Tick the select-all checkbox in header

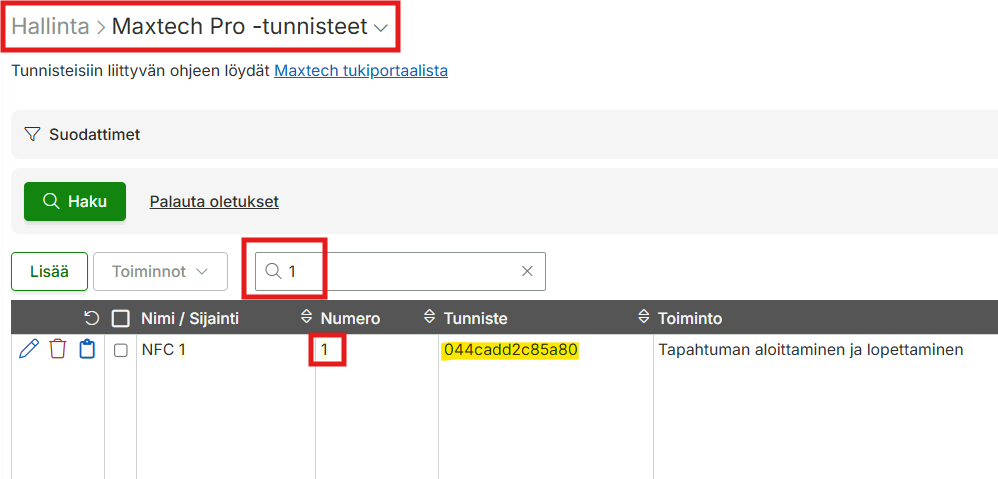(x=120, y=318)
